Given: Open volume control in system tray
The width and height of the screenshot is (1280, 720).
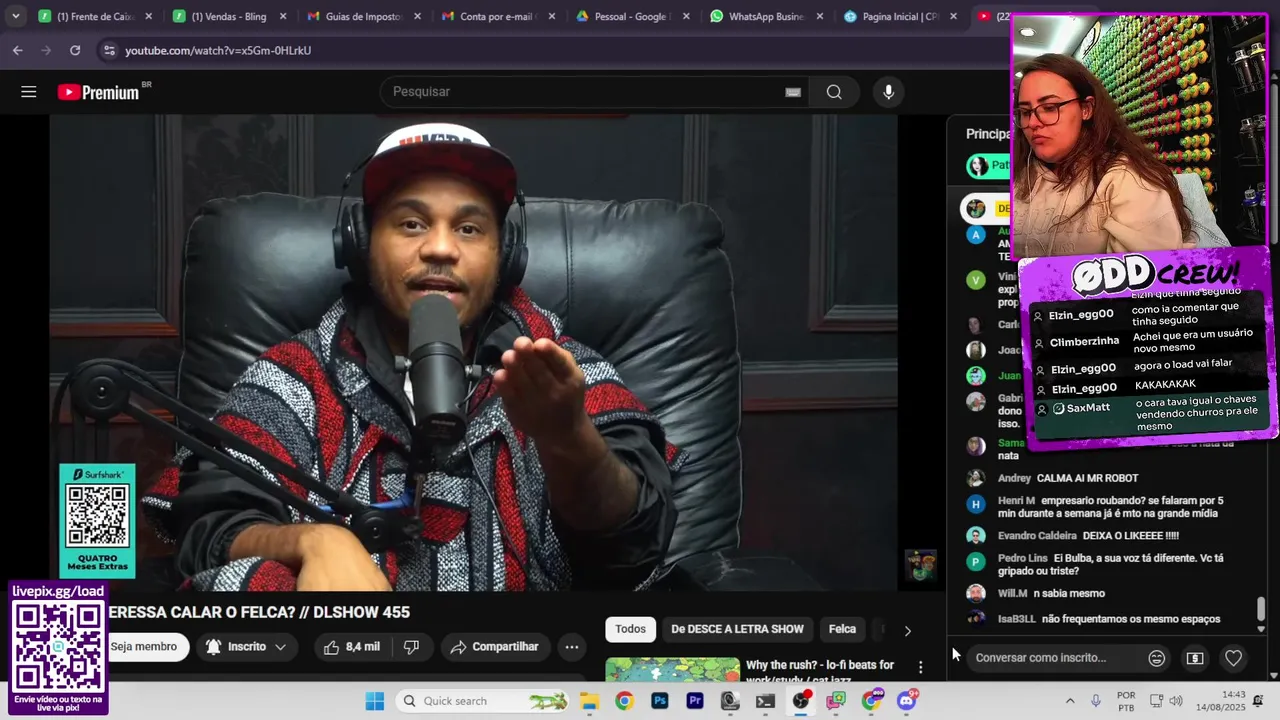Looking at the screenshot, I should point(1176,701).
